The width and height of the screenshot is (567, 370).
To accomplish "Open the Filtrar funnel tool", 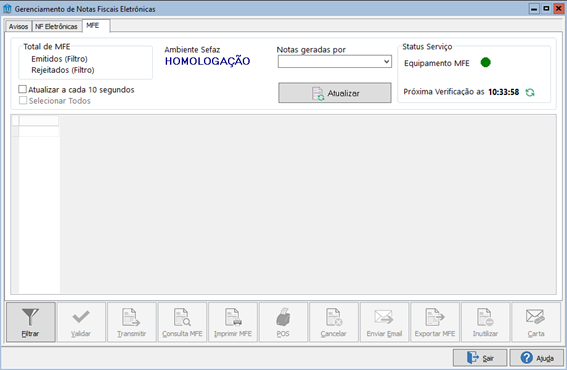I will [x=31, y=322].
